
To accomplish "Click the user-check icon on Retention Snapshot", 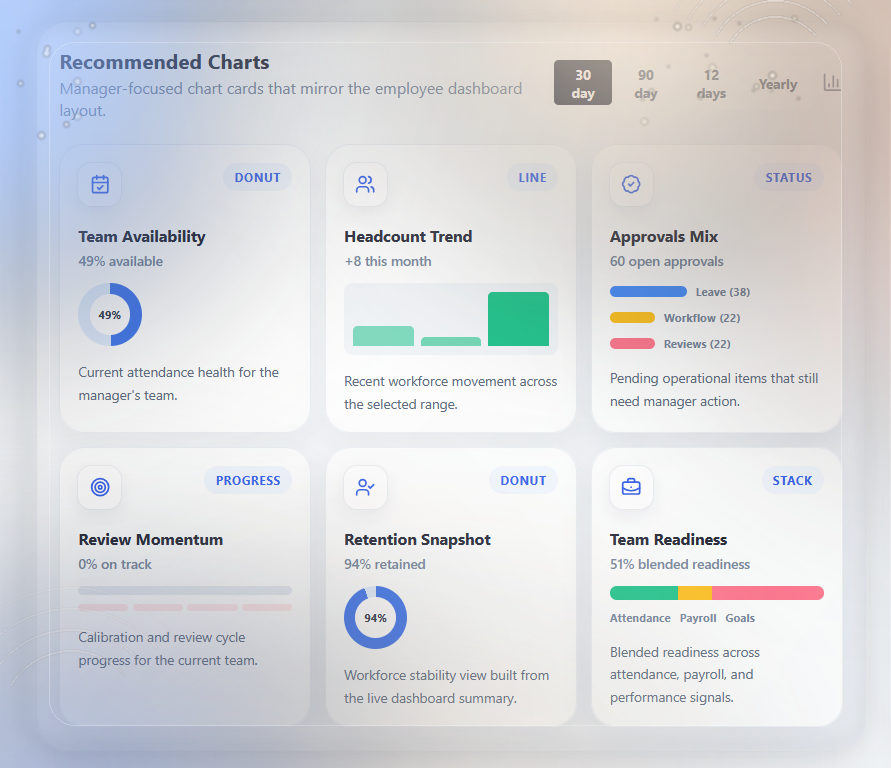I will pyautogui.click(x=365, y=487).
